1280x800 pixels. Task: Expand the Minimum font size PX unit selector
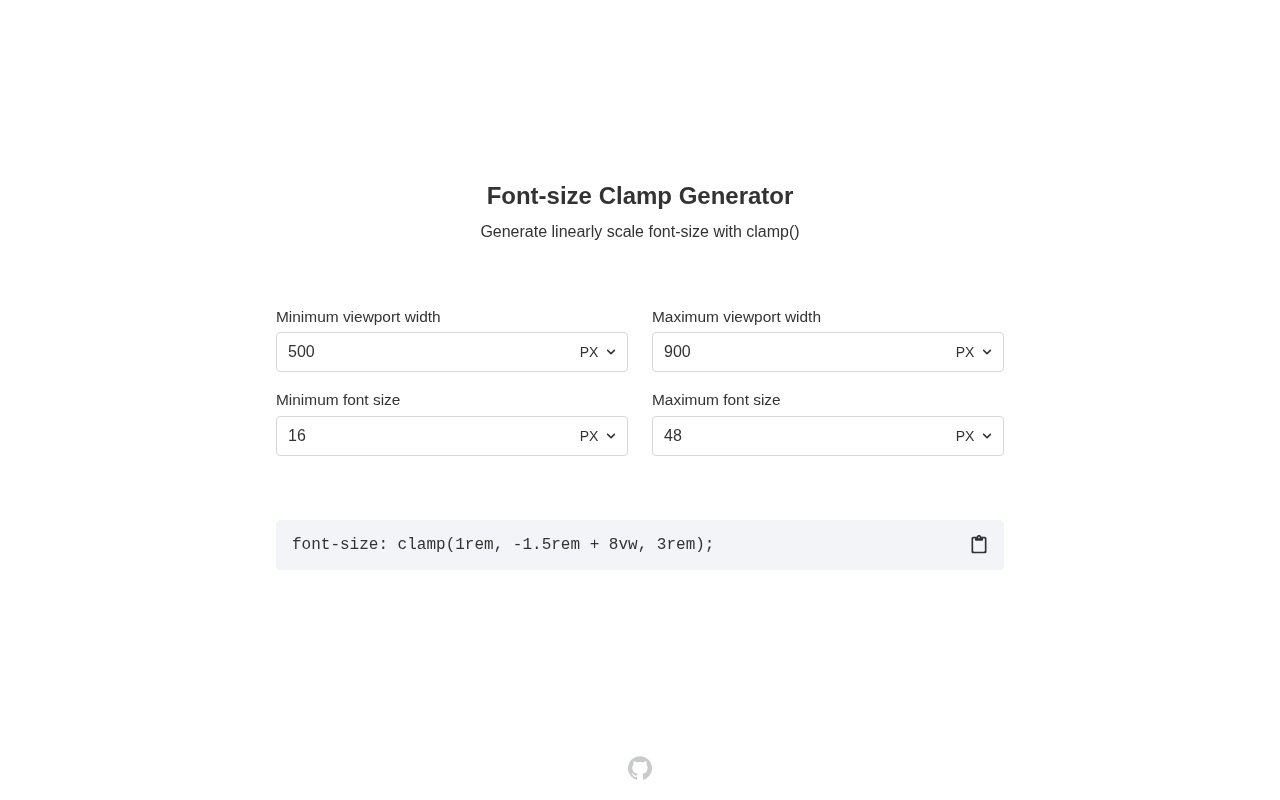point(597,436)
